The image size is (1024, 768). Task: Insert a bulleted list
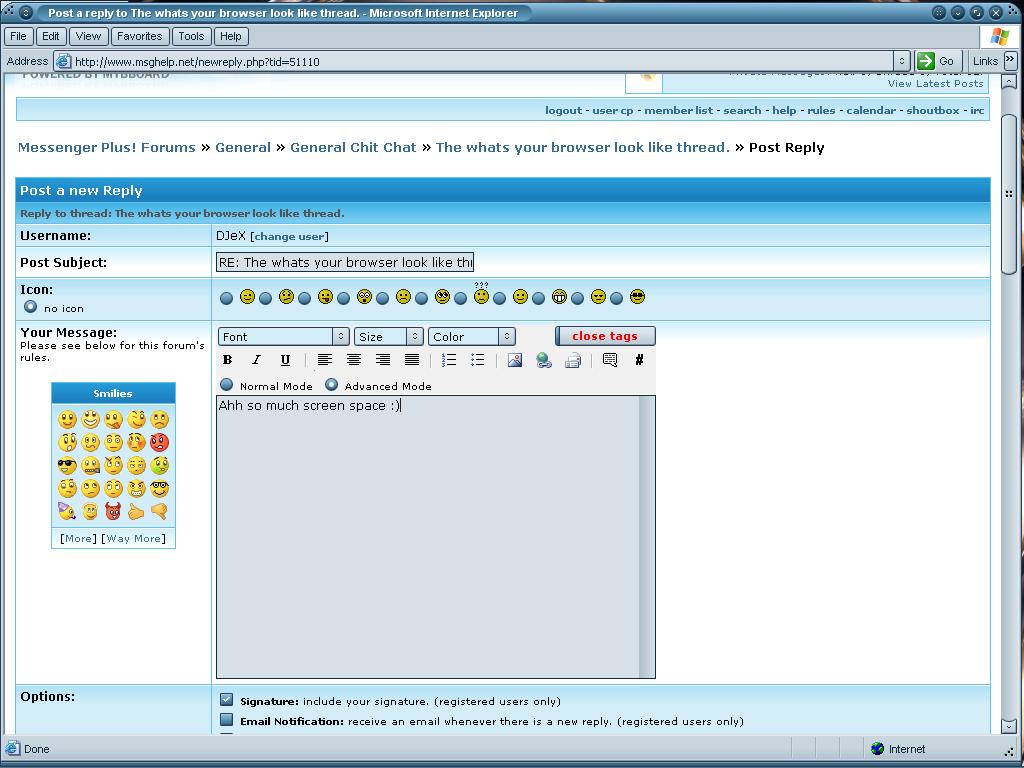click(477, 360)
